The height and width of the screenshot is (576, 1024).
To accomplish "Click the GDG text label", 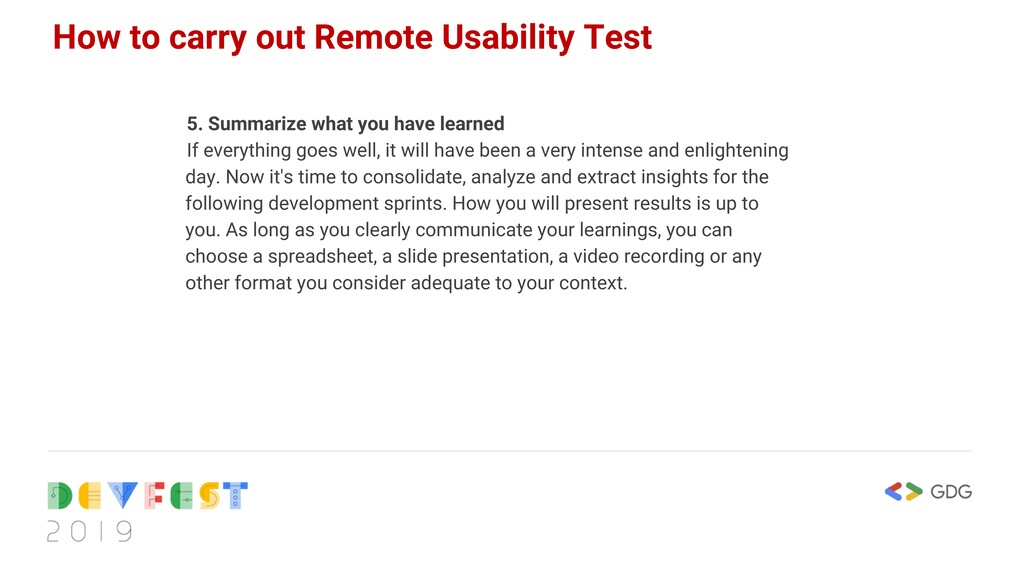I will [x=951, y=492].
